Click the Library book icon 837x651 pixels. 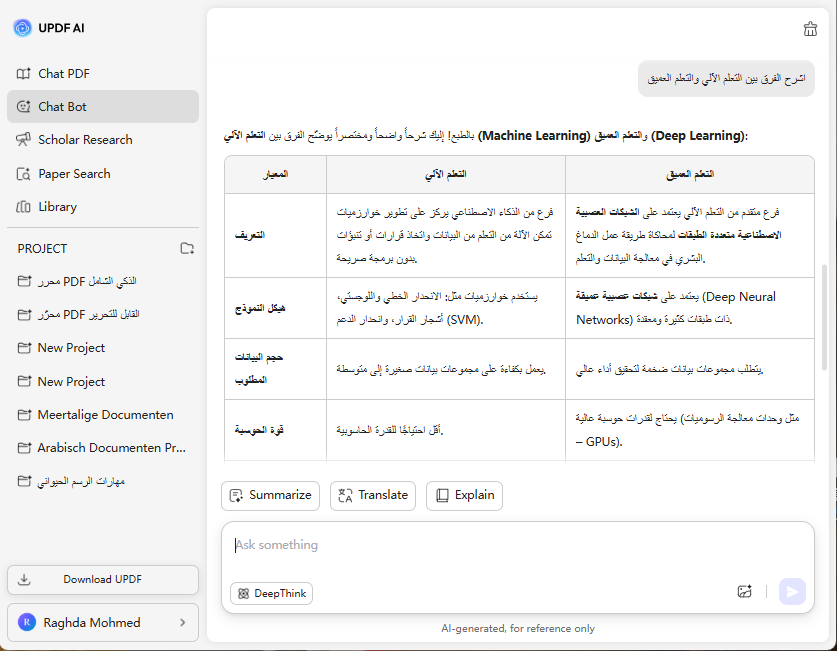coord(24,207)
